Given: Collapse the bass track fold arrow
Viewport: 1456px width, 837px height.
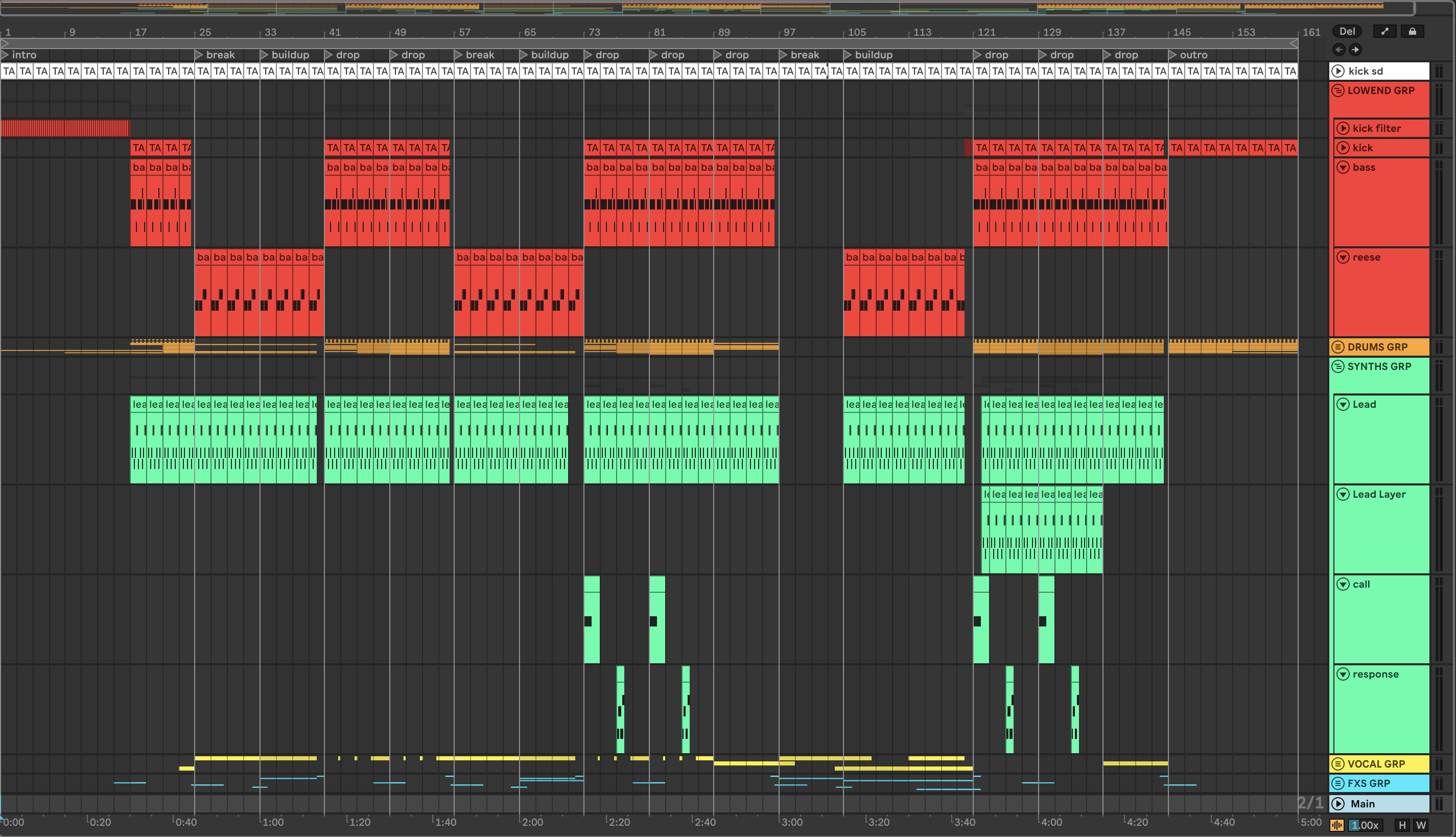Looking at the screenshot, I should 1343,167.
